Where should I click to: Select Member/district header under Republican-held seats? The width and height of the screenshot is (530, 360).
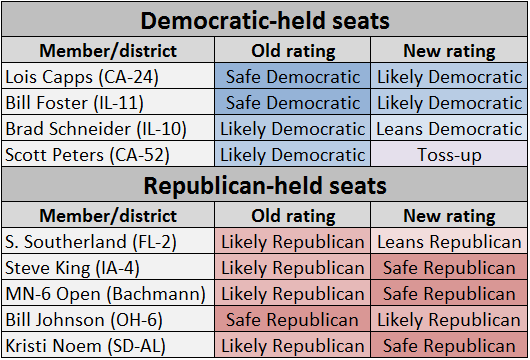(108, 215)
